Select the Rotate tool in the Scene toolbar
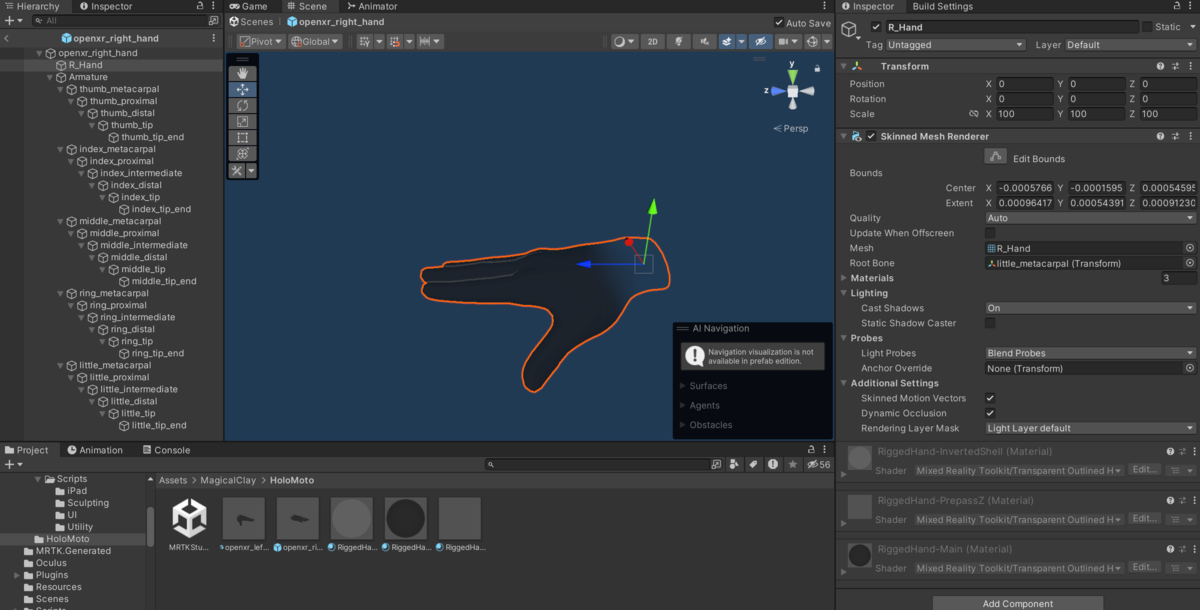The width and height of the screenshot is (1200, 610). (241, 106)
